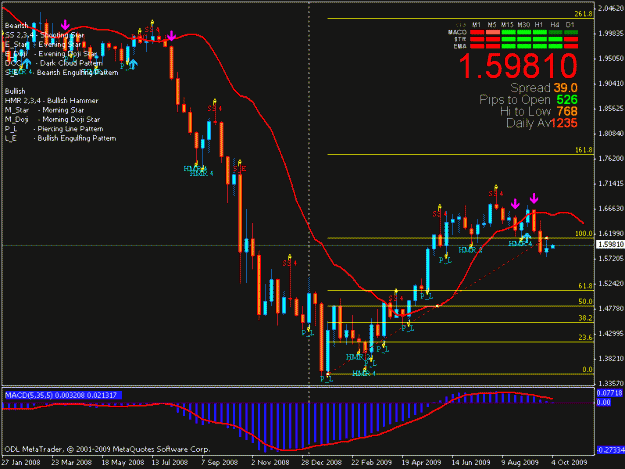Click the large red 1.59810 price readout

pyautogui.click(x=518, y=66)
